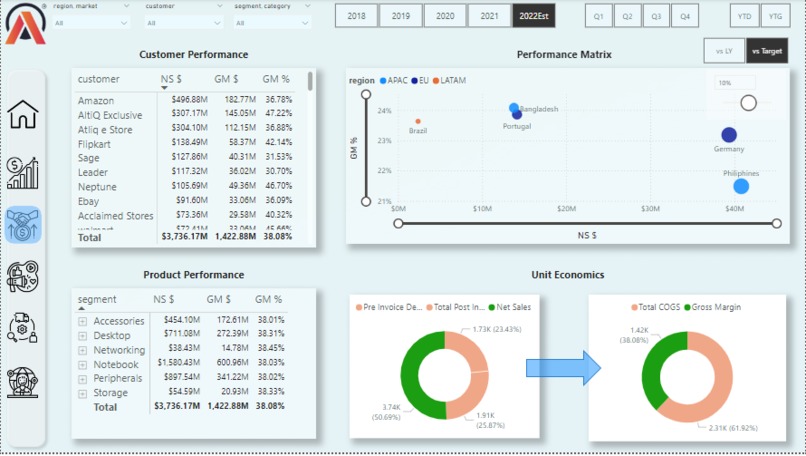Image resolution: width=806 pixels, height=456 pixels.
Task: Click the GM % slider top handle
Action: 366,95
